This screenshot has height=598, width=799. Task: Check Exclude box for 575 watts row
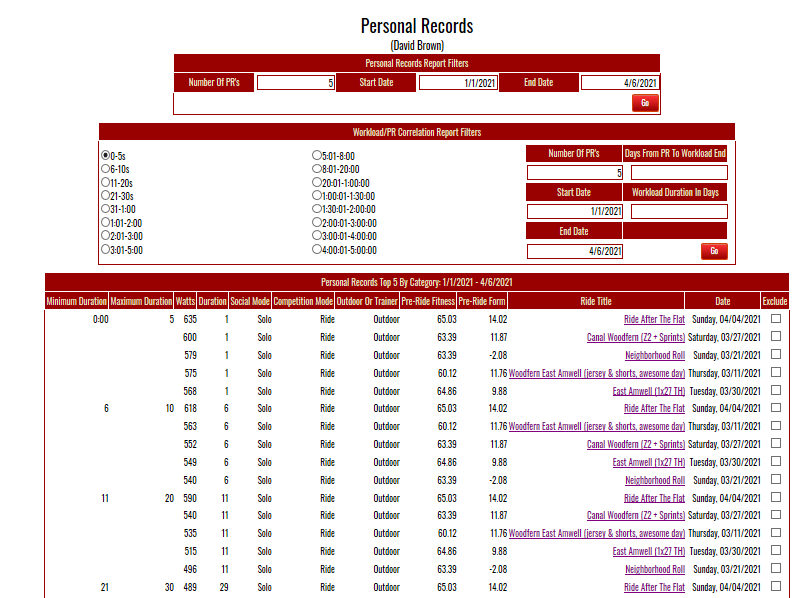click(x=776, y=372)
